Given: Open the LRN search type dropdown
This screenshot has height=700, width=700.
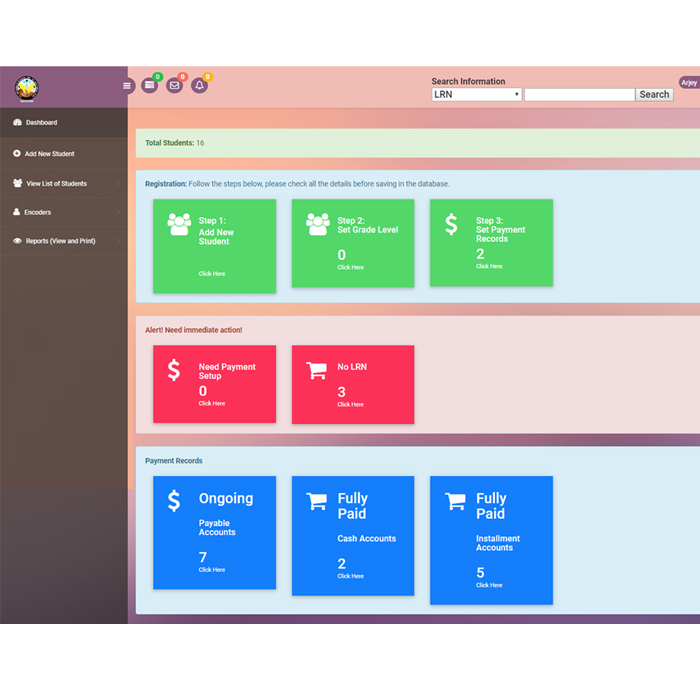Looking at the screenshot, I should tap(476, 94).
